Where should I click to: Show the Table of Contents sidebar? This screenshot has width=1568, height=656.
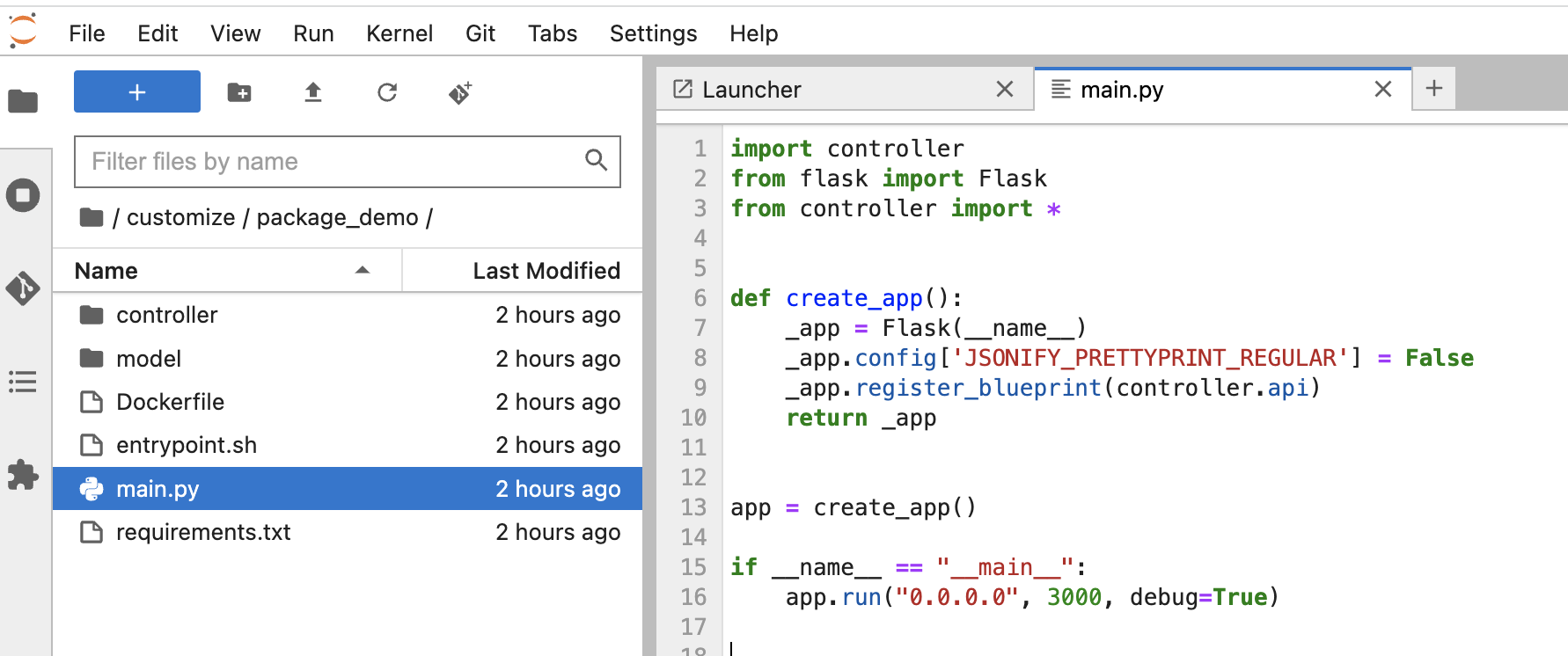point(23,382)
